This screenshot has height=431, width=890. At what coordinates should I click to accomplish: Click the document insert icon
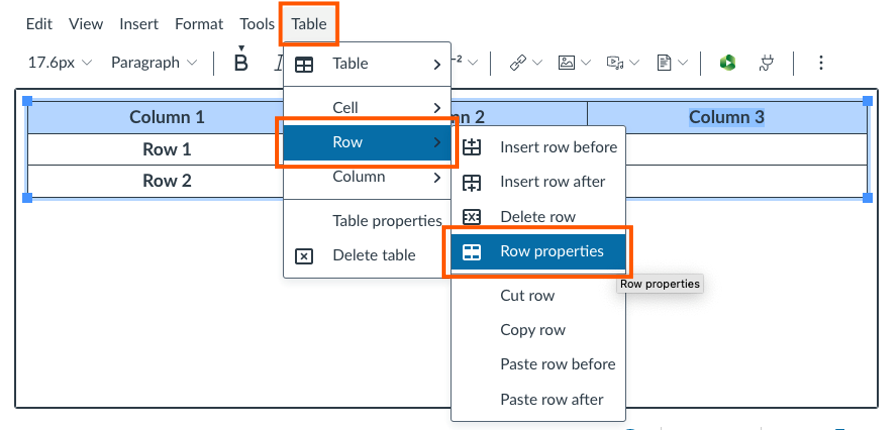664,63
